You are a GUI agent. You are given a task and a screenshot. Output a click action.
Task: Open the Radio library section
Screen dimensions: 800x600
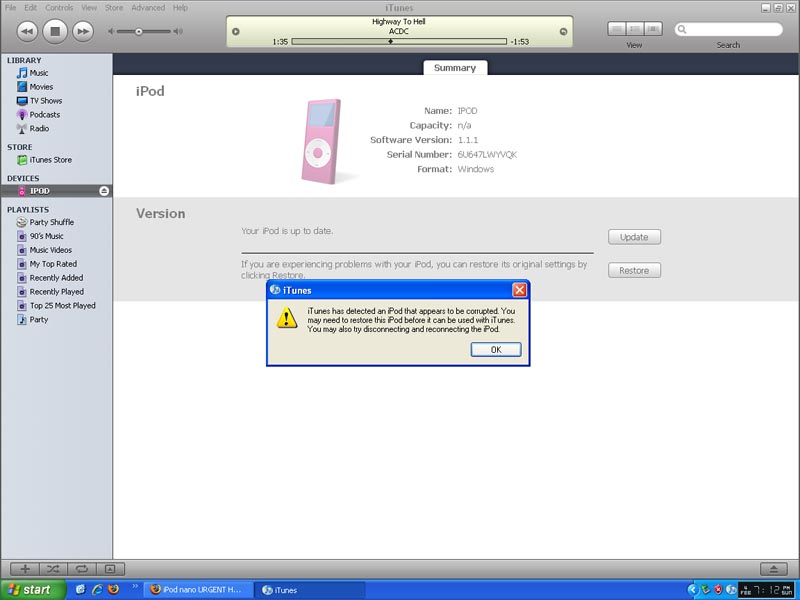tap(40, 128)
